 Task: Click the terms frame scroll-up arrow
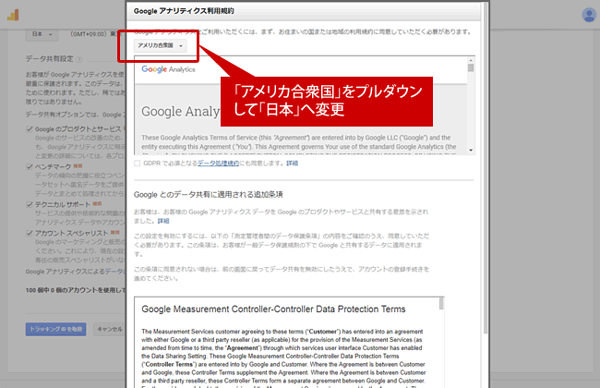click(x=471, y=60)
